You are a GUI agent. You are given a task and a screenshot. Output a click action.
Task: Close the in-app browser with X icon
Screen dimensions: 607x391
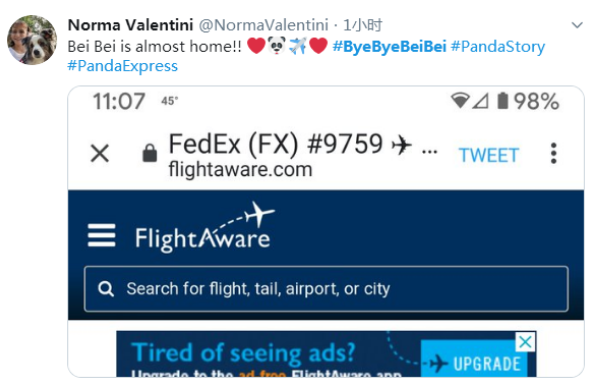[x=100, y=153]
